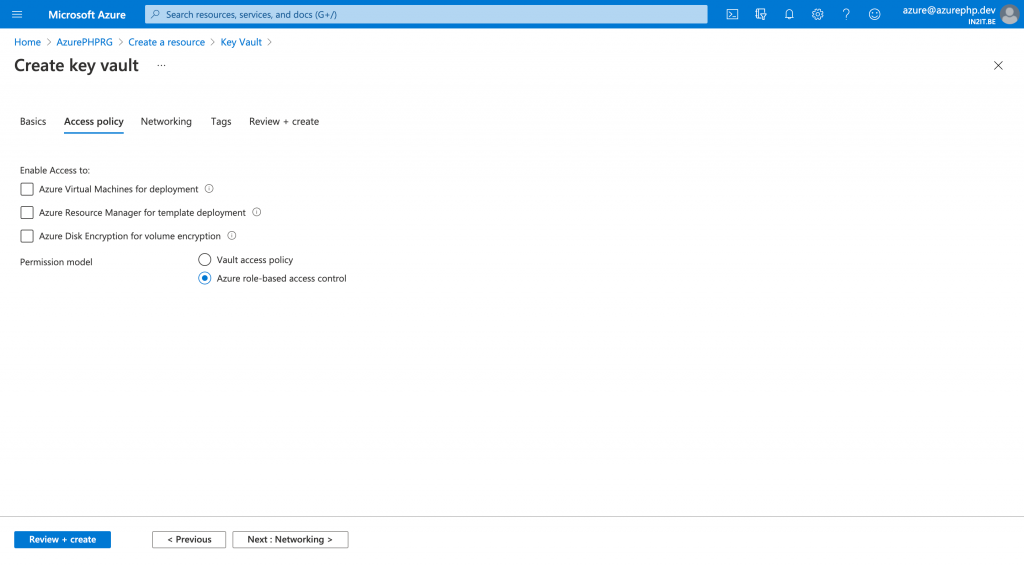The width and height of the screenshot is (1024, 566).
Task: Click Microsoft Azure portal title
Action: [x=87, y=14]
